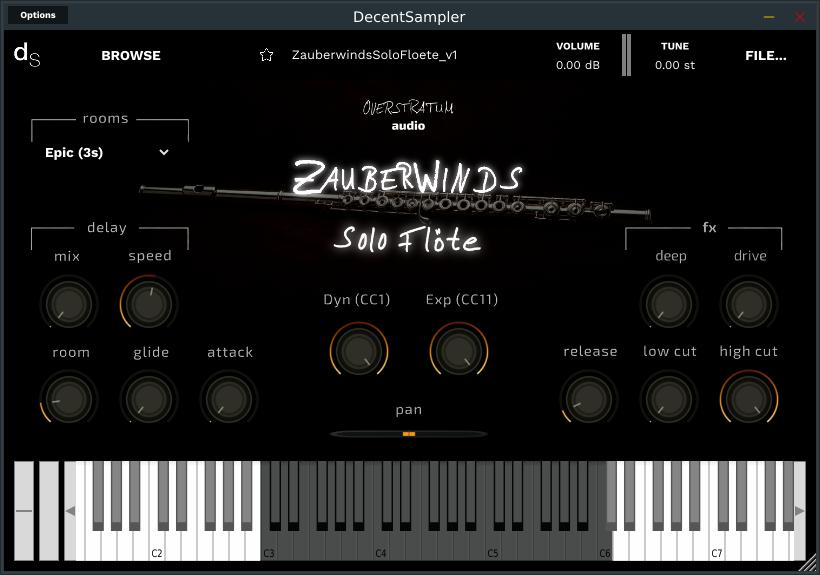Click the pitch bend wheel strip

click(x=24, y=511)
